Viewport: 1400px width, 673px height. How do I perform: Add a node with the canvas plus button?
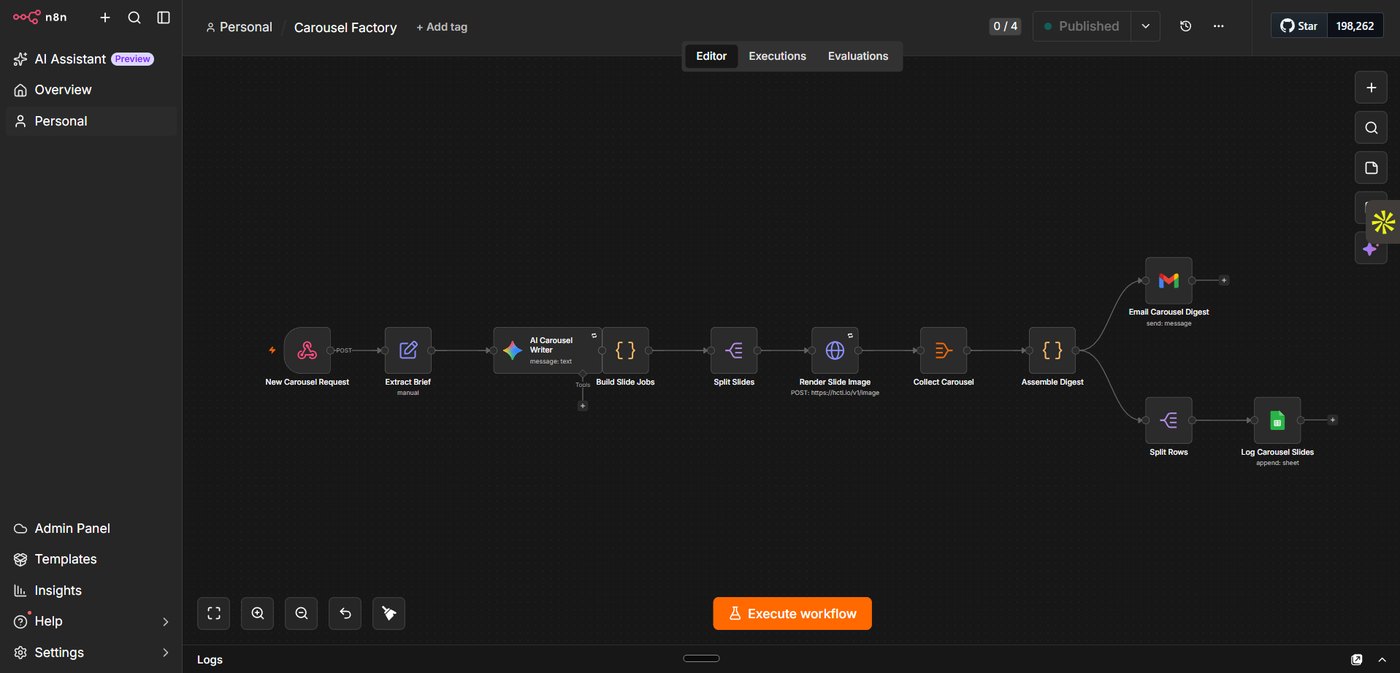(x=1371, y=87)
